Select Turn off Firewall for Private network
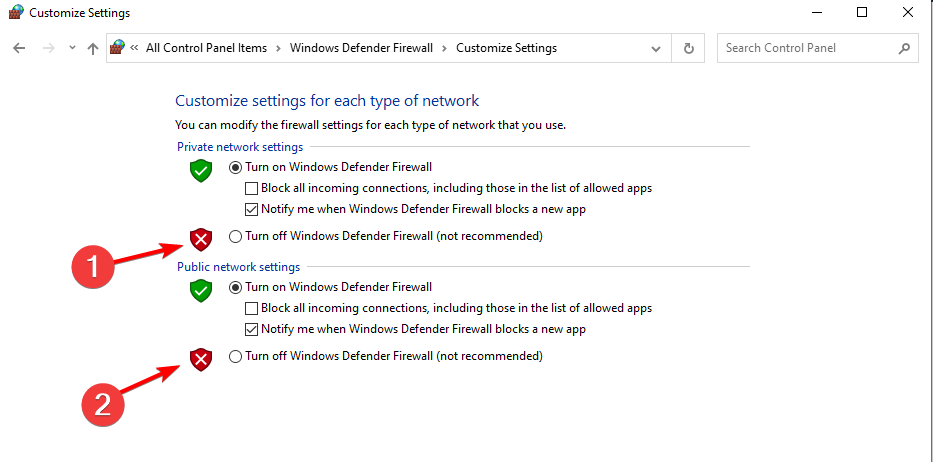Viewport: 933px width, 462px height. tap(235, 236)
